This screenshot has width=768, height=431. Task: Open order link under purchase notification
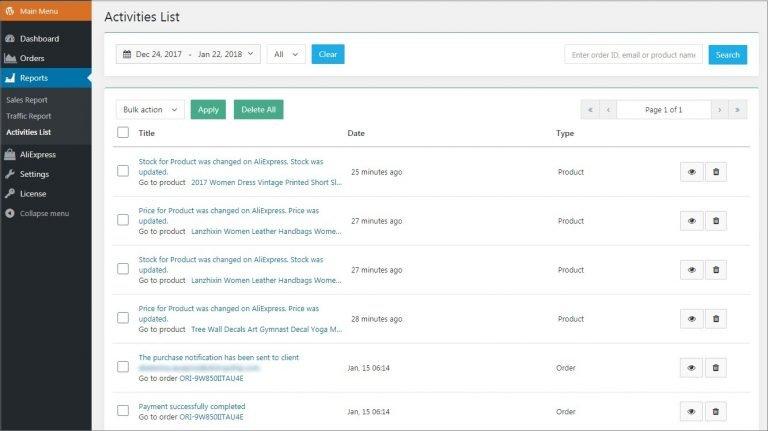(x=211, y=378)
